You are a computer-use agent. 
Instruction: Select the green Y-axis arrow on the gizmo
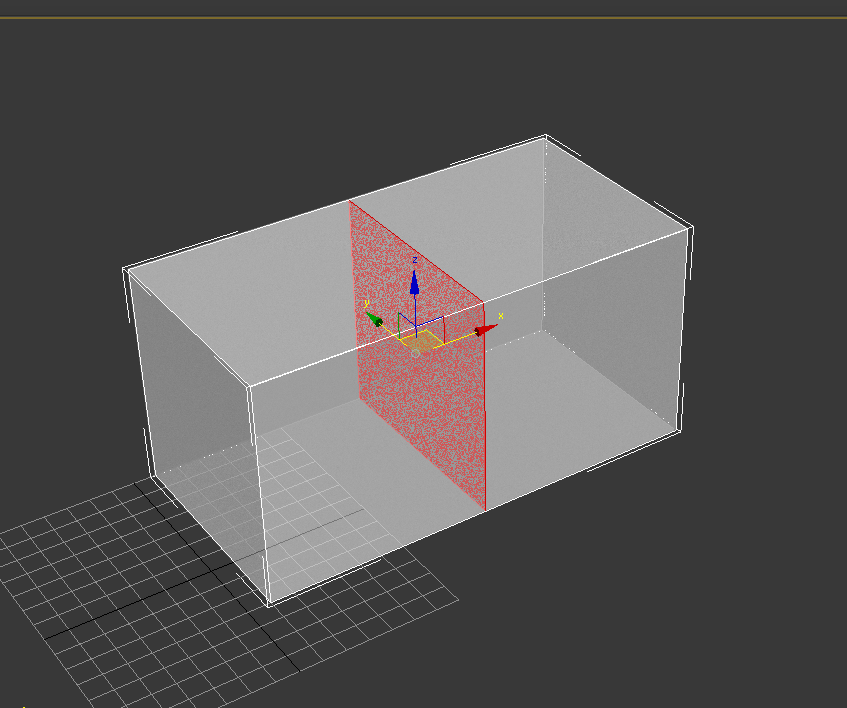pyautogui.click(x=376, y=319)
